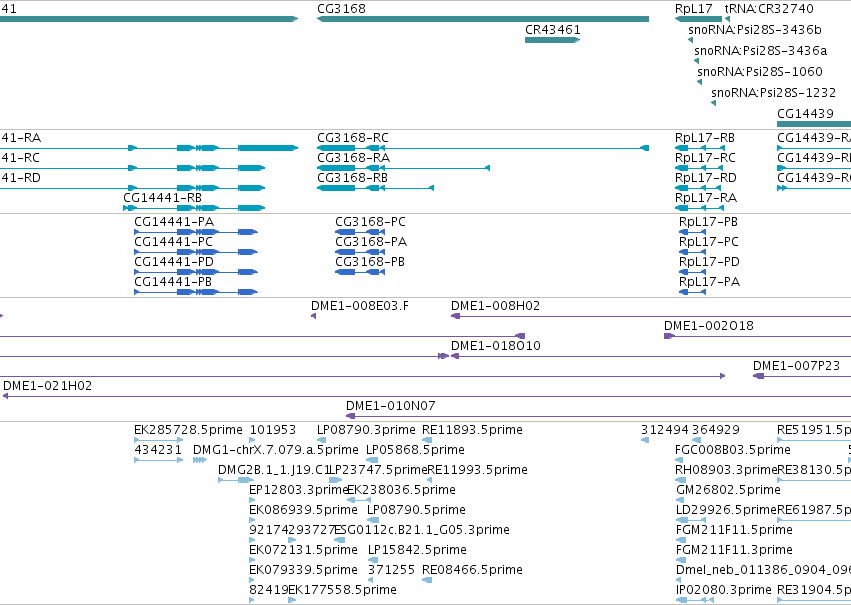Click the CG3168-PA protein label
Viewport: 851px width, 605px height.
tap(371, 241)
